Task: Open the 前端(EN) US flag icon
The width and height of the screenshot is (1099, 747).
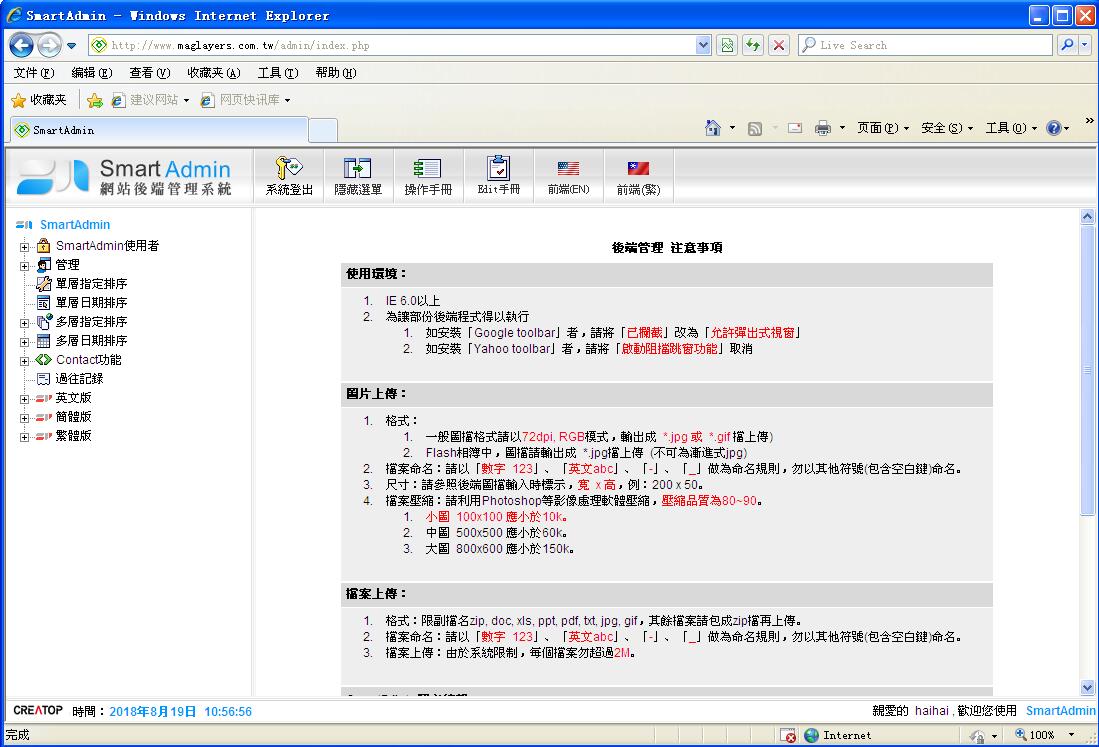Action: 568,168
